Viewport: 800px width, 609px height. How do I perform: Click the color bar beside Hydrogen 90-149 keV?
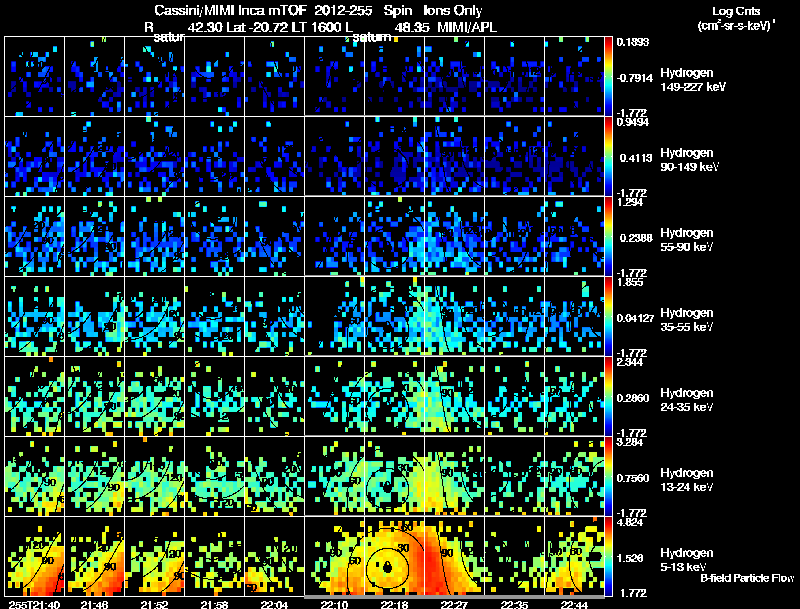(x=609, y=157)
